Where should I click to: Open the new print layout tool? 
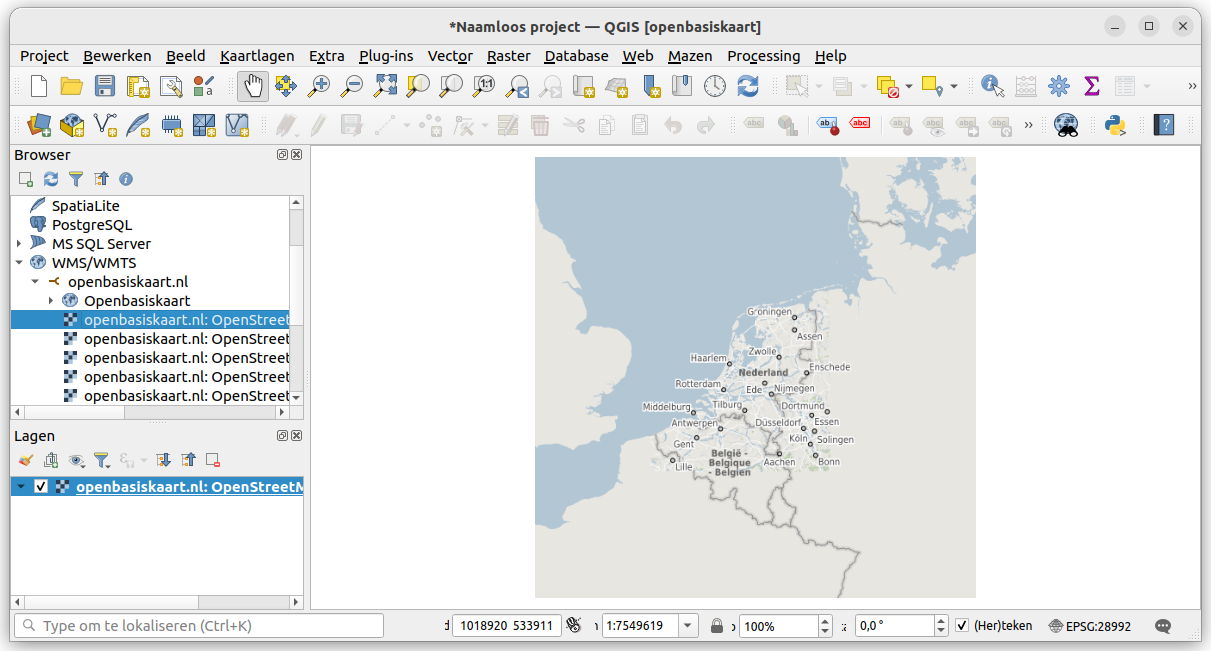coord(138,86)
